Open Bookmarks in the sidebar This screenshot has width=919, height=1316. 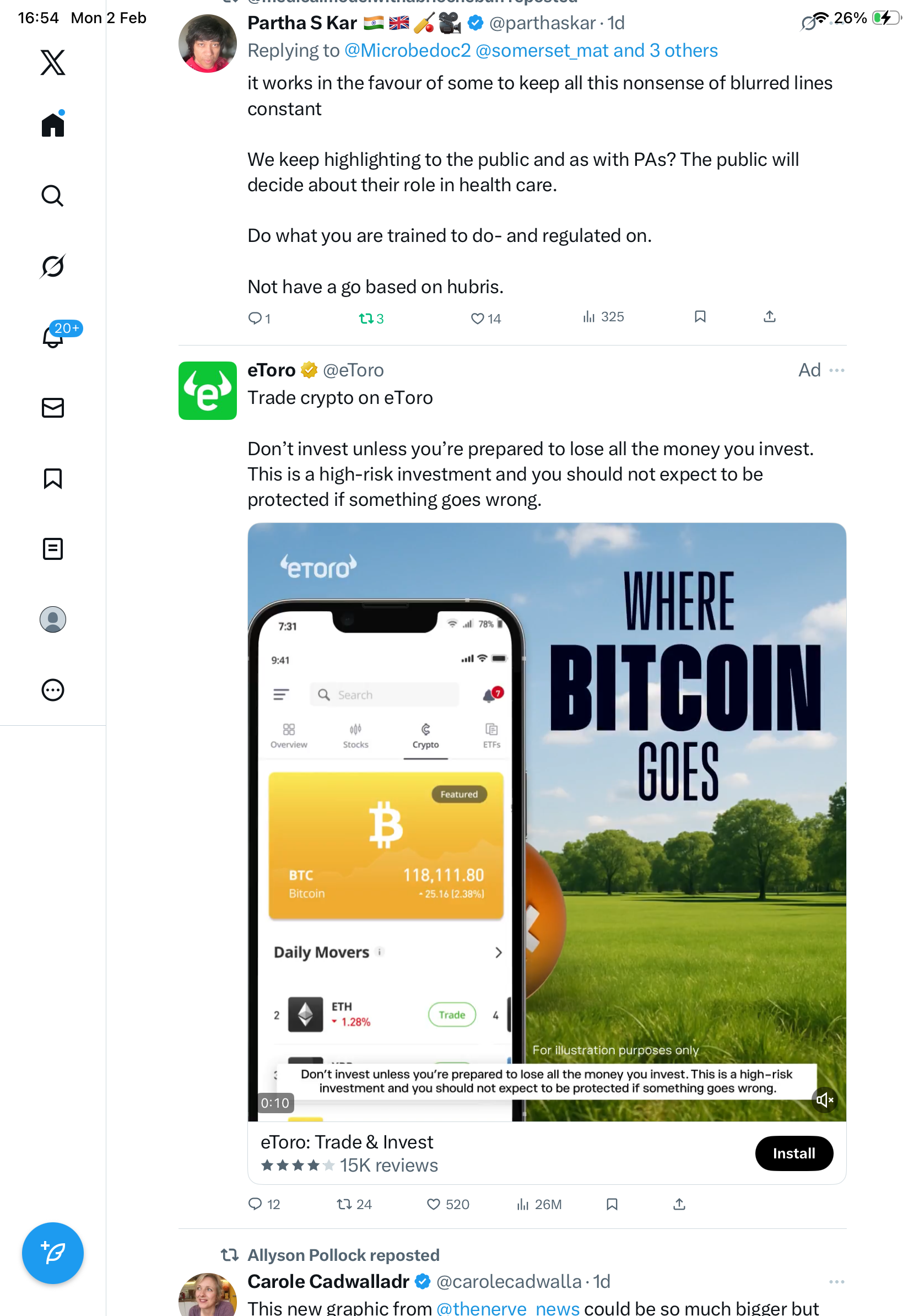point(53,478)
